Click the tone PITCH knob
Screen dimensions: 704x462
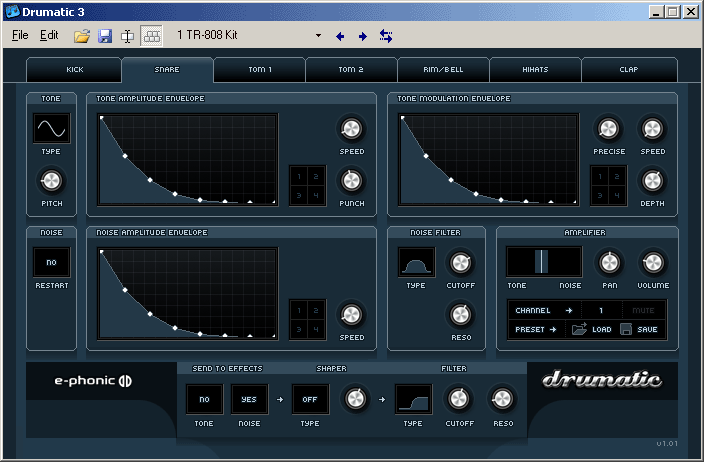[51, 181]
